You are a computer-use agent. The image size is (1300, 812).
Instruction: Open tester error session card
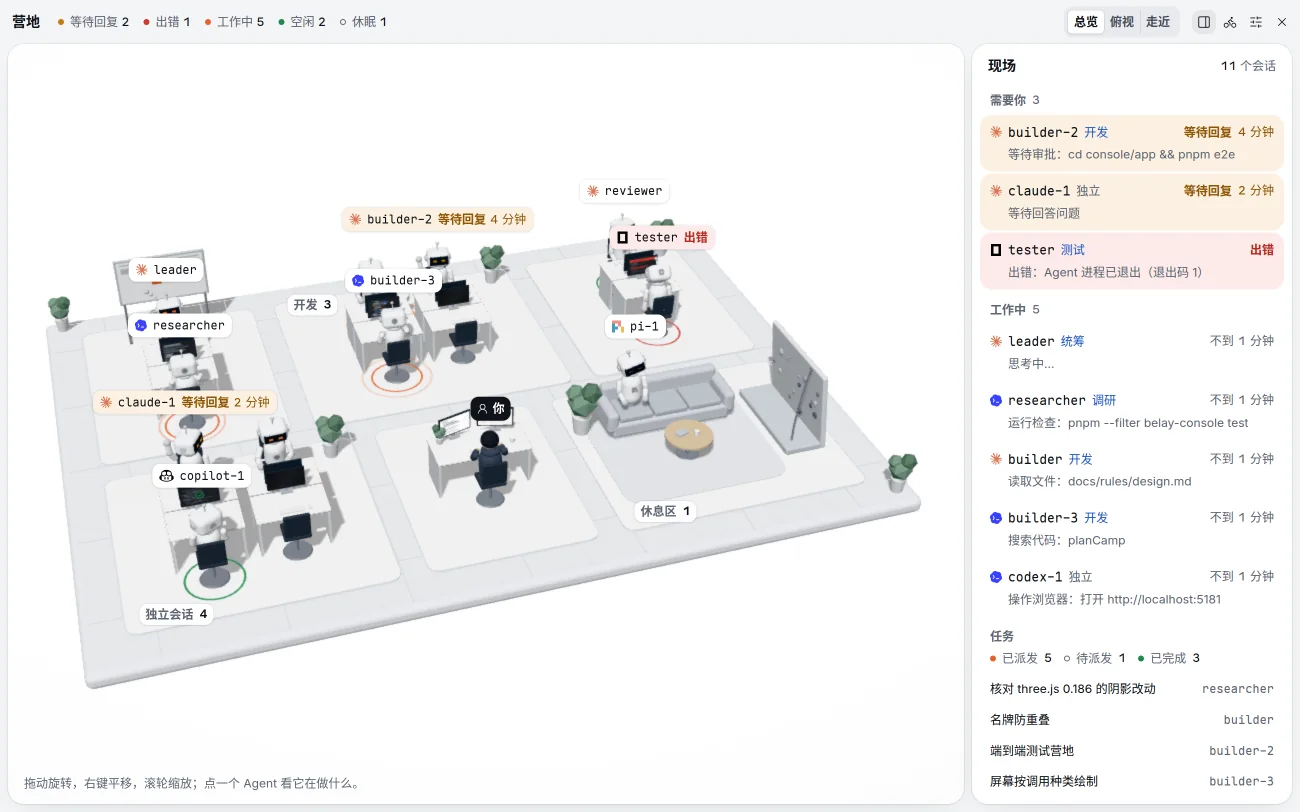click(1132, 260)
